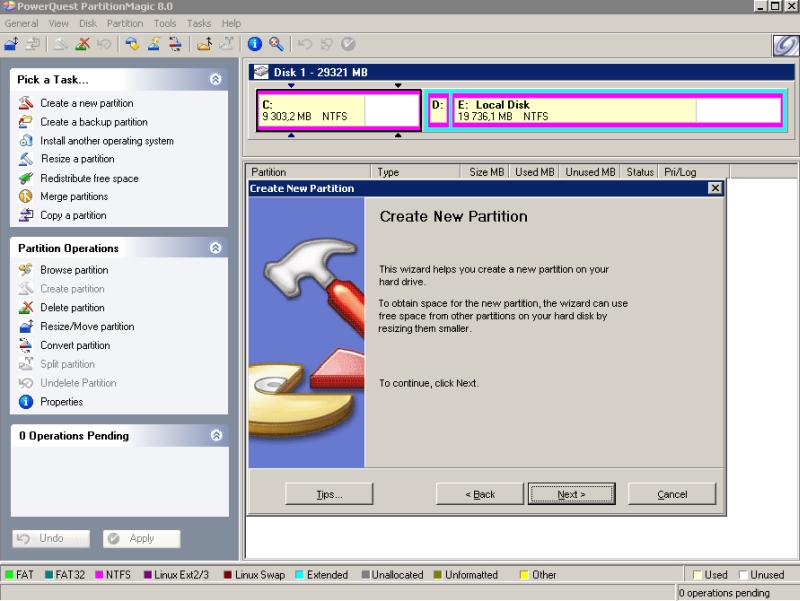The width and height of the screenshot is (800, 601).
Task: Click Next in the Create New Partition wizard
Action: coord(571,494)
